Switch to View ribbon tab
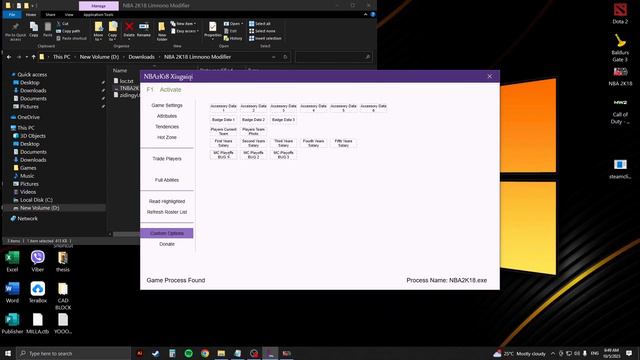The image size is (640, 360). coord(69,15)
